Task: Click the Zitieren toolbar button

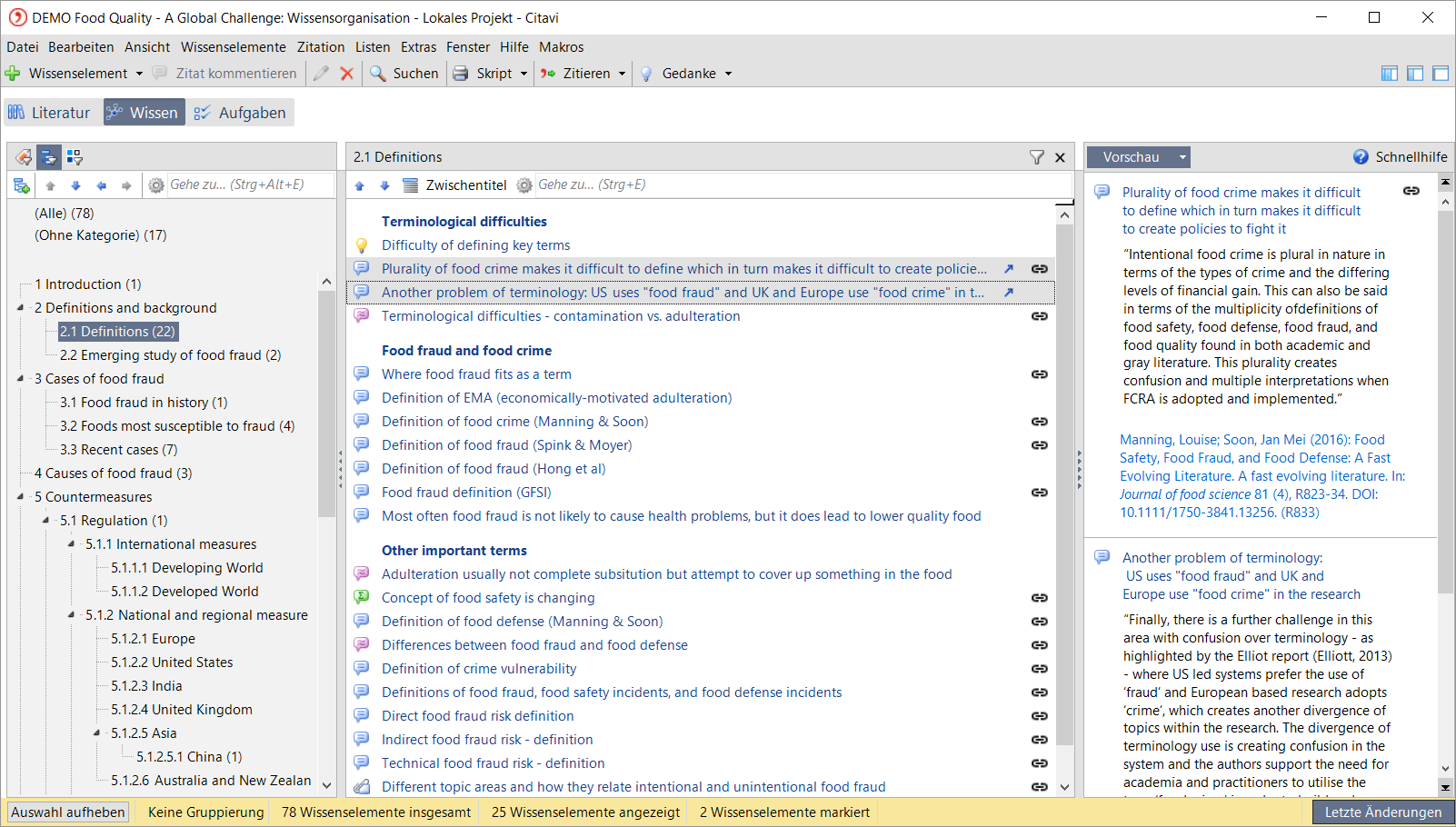Action: point(576,74)
